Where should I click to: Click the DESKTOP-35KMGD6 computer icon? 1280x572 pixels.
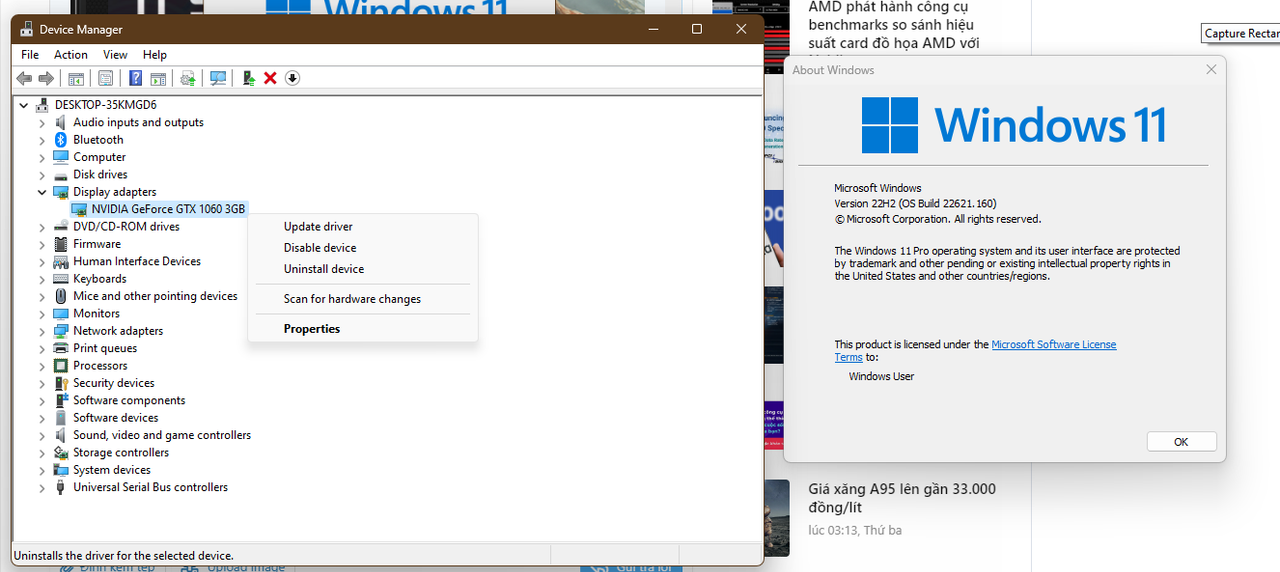pyautogui.click(x=43, y=104)
